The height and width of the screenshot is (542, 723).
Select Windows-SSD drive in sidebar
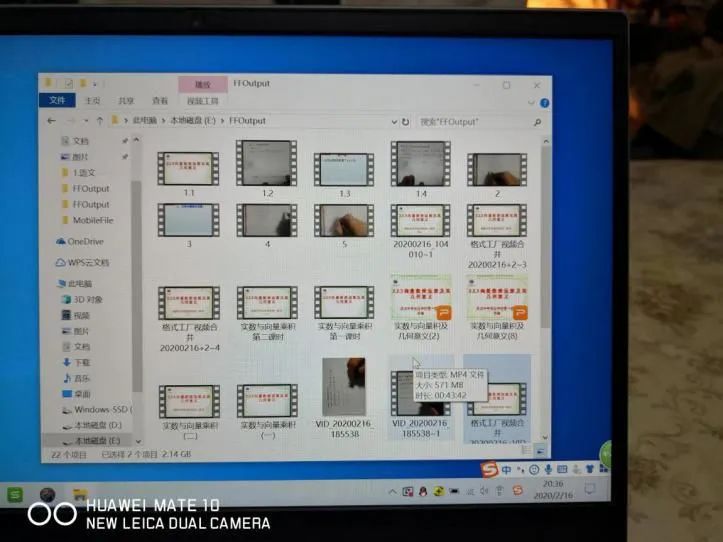click(x=97, y=410)
